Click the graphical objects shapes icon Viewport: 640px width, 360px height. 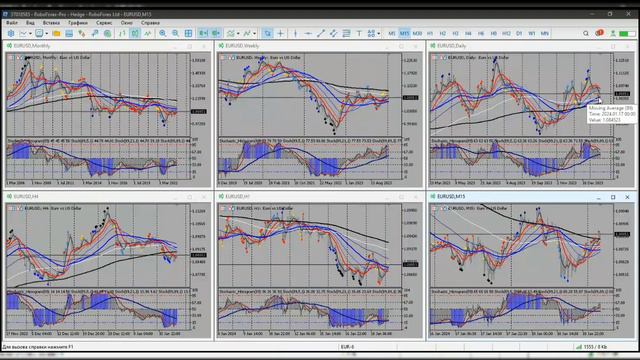click(371, 33)
